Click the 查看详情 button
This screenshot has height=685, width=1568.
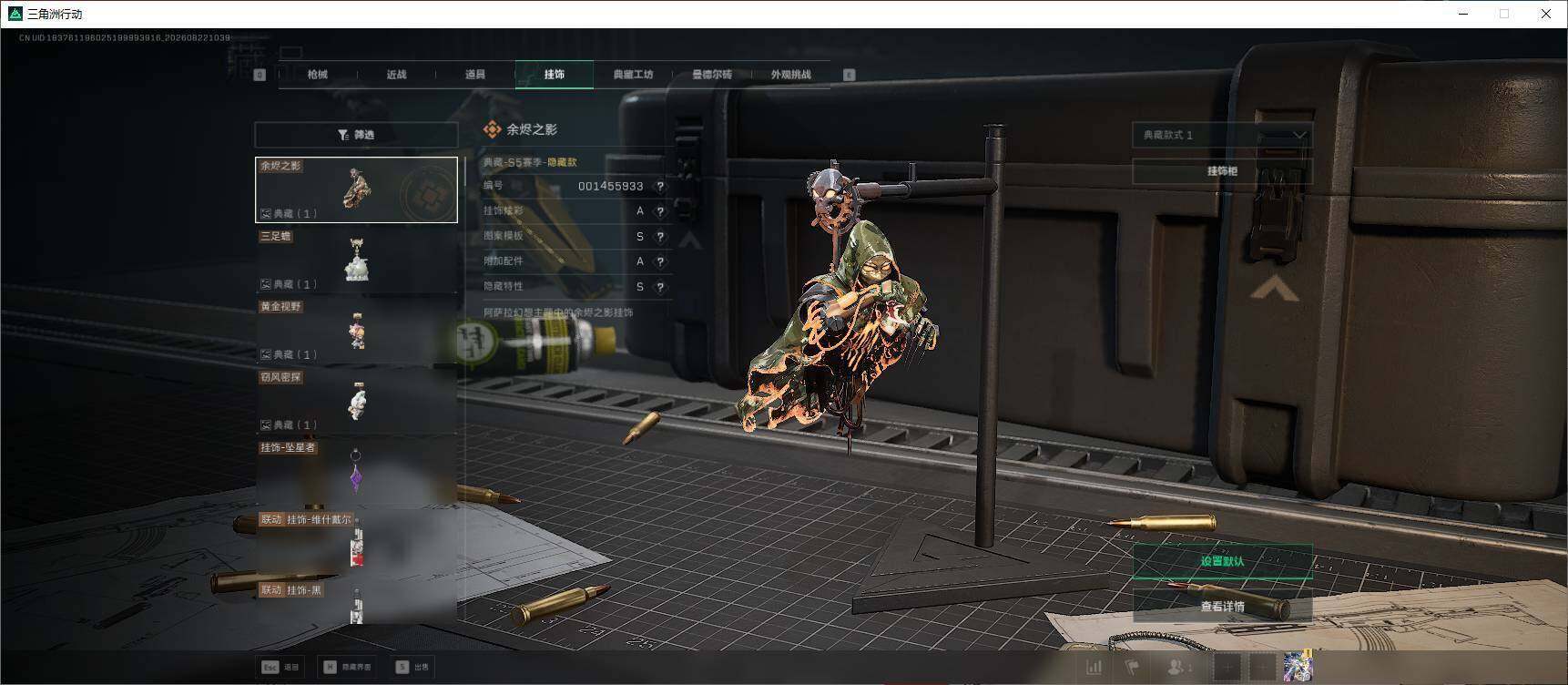click(1222, 607)
